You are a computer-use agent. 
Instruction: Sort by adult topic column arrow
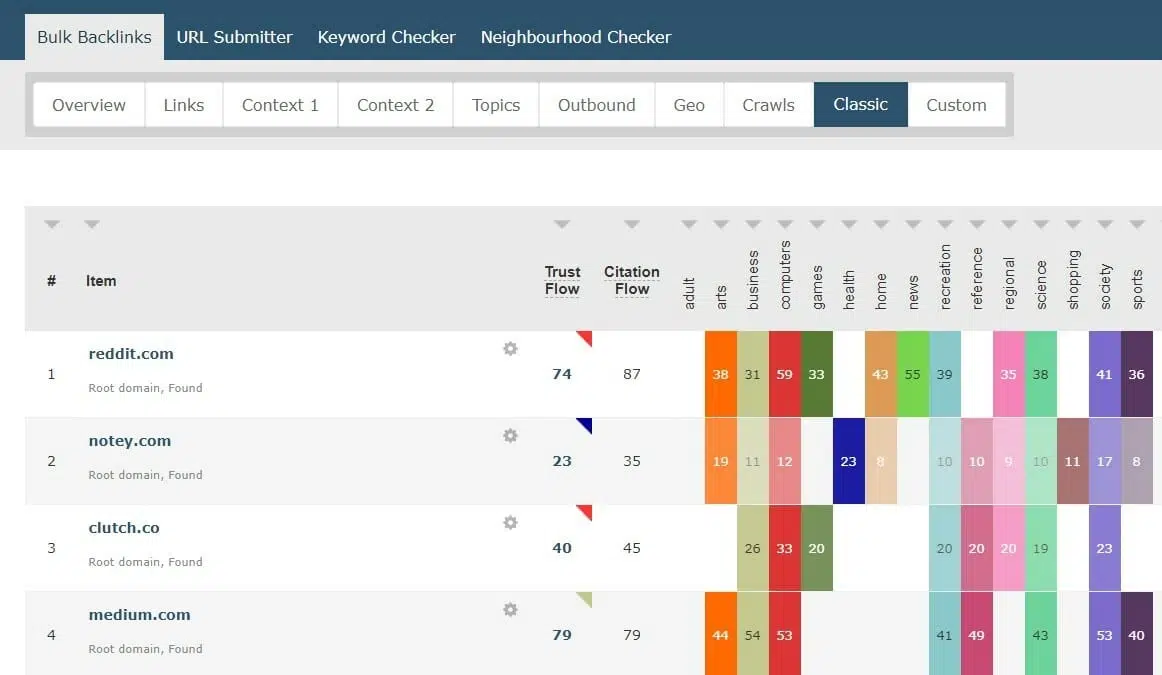(x=688, y=224)
